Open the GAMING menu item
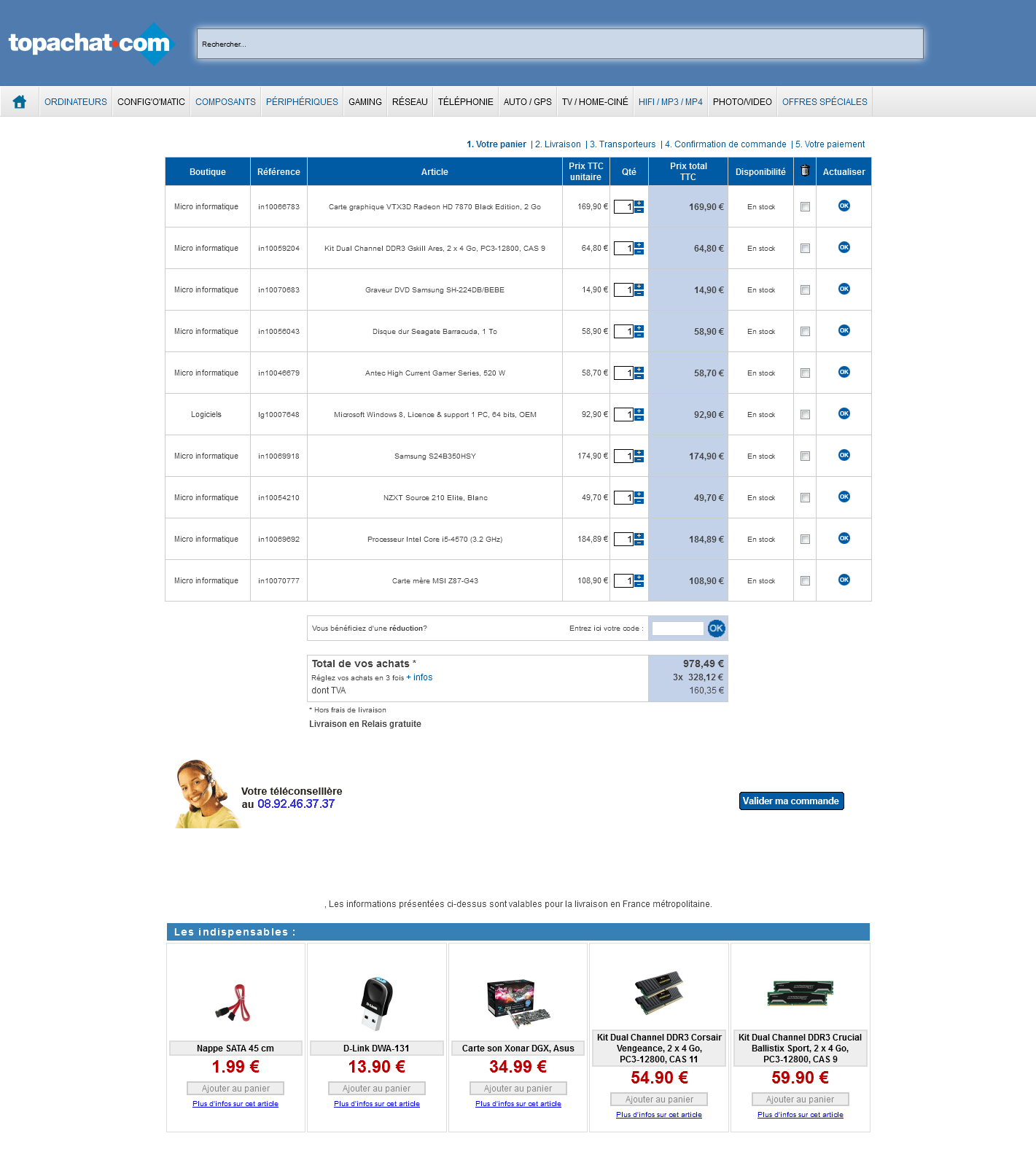The width and height of the screenshot is (1036, 1171). click(x=365, y=102)
